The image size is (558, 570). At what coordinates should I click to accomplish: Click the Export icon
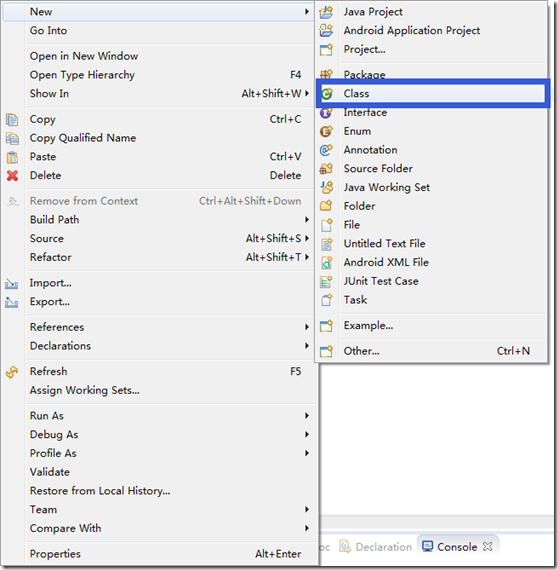tap(12, 302)
